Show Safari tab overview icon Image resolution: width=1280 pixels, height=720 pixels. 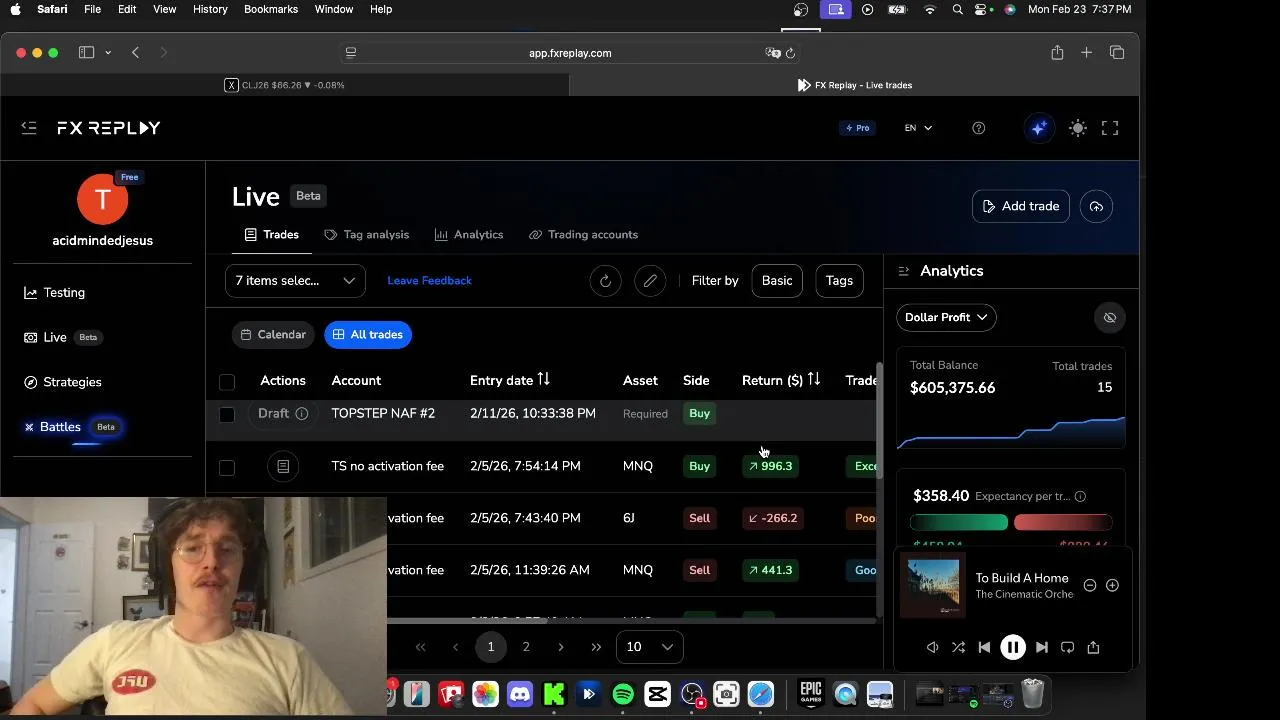[1117, 53]
